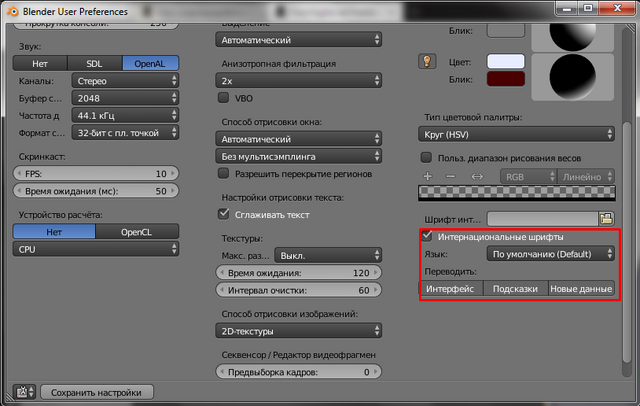Select Нет for compute device
This screenshot has height=406, width=640.
[x=54, y=232]
